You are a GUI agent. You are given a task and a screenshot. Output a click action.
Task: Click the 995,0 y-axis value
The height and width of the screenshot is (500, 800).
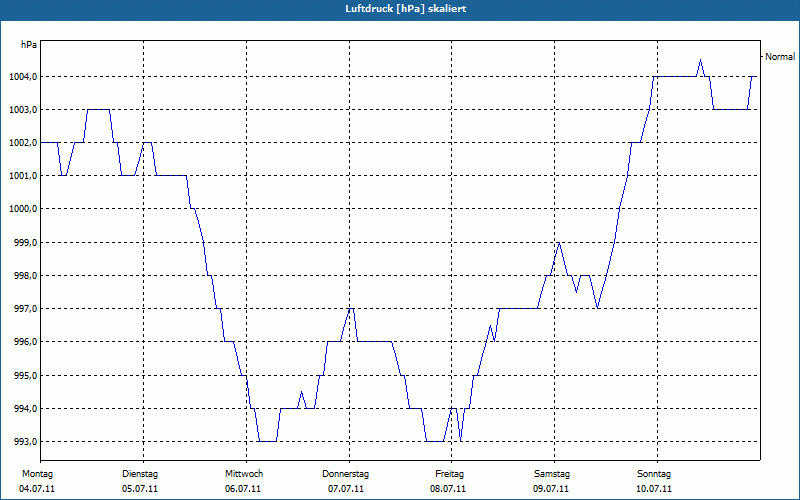[24, 376]
